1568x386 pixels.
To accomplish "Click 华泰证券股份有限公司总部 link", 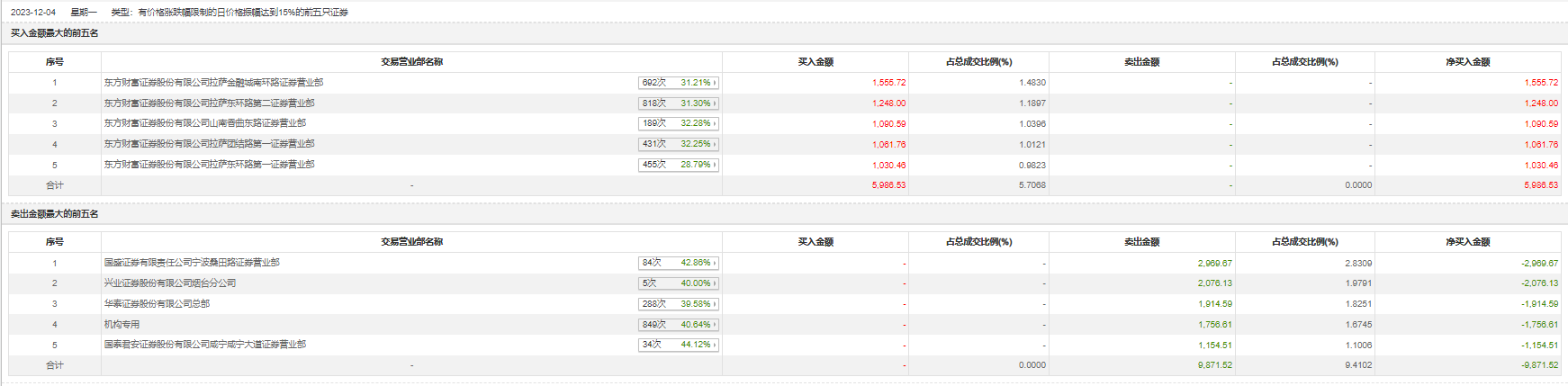I will [157, 304].
